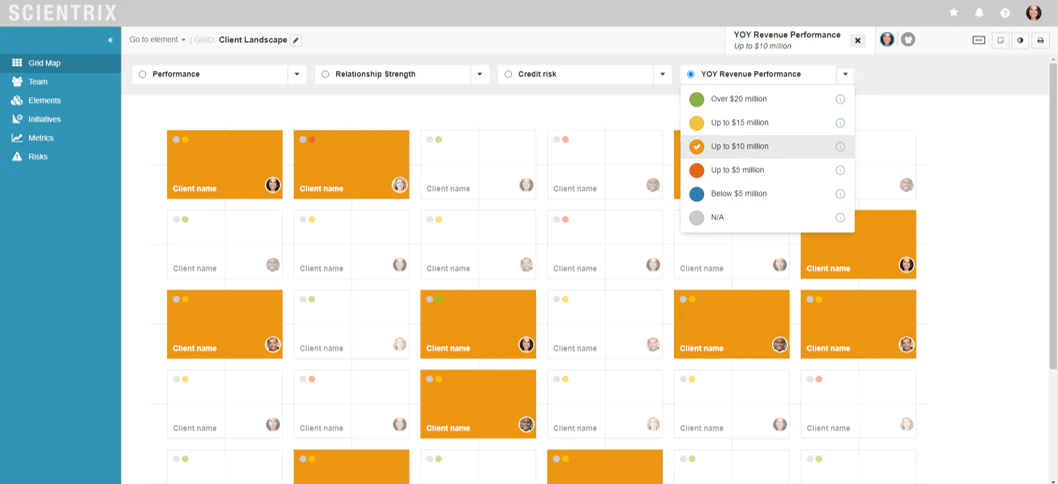The width and height of the screenshot is (1058, 484).
Task: Open the user profile avatar in the top bar
Action: [1033, 12]
